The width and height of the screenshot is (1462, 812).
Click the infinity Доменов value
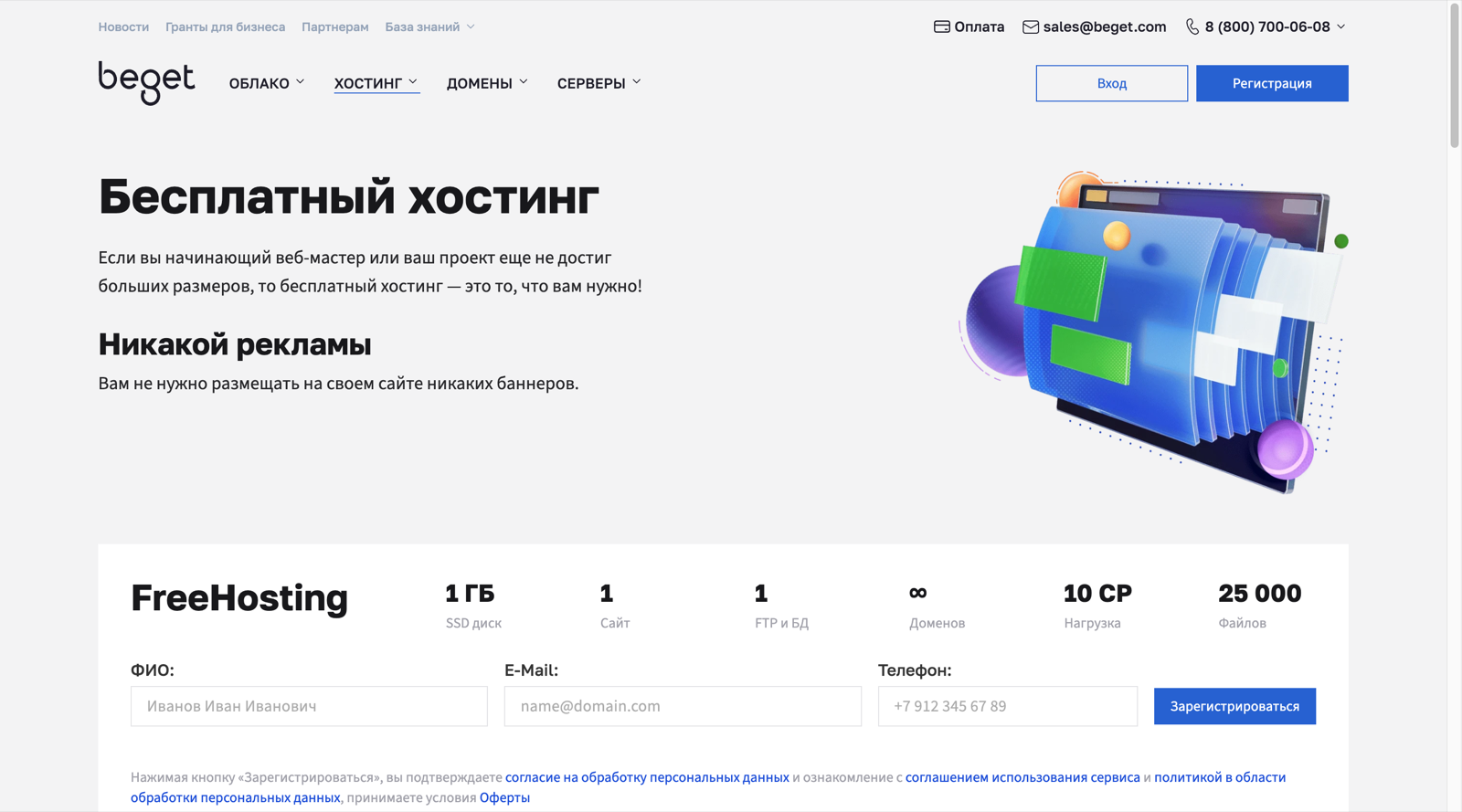pos(918,594)
